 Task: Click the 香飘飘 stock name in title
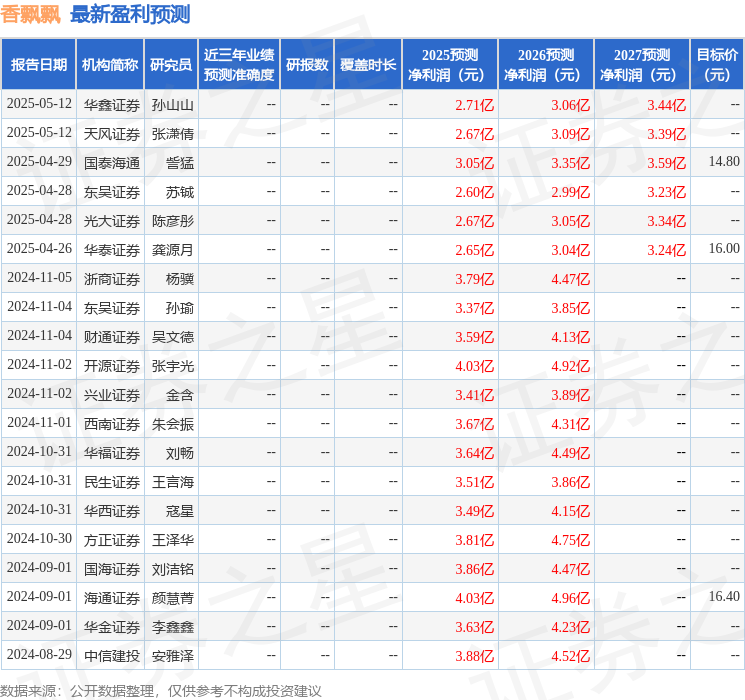[x=30, y=14]
